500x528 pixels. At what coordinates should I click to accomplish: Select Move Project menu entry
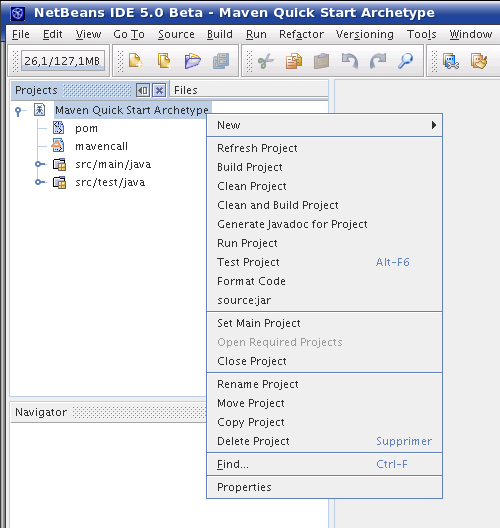(x=324, y=403)
